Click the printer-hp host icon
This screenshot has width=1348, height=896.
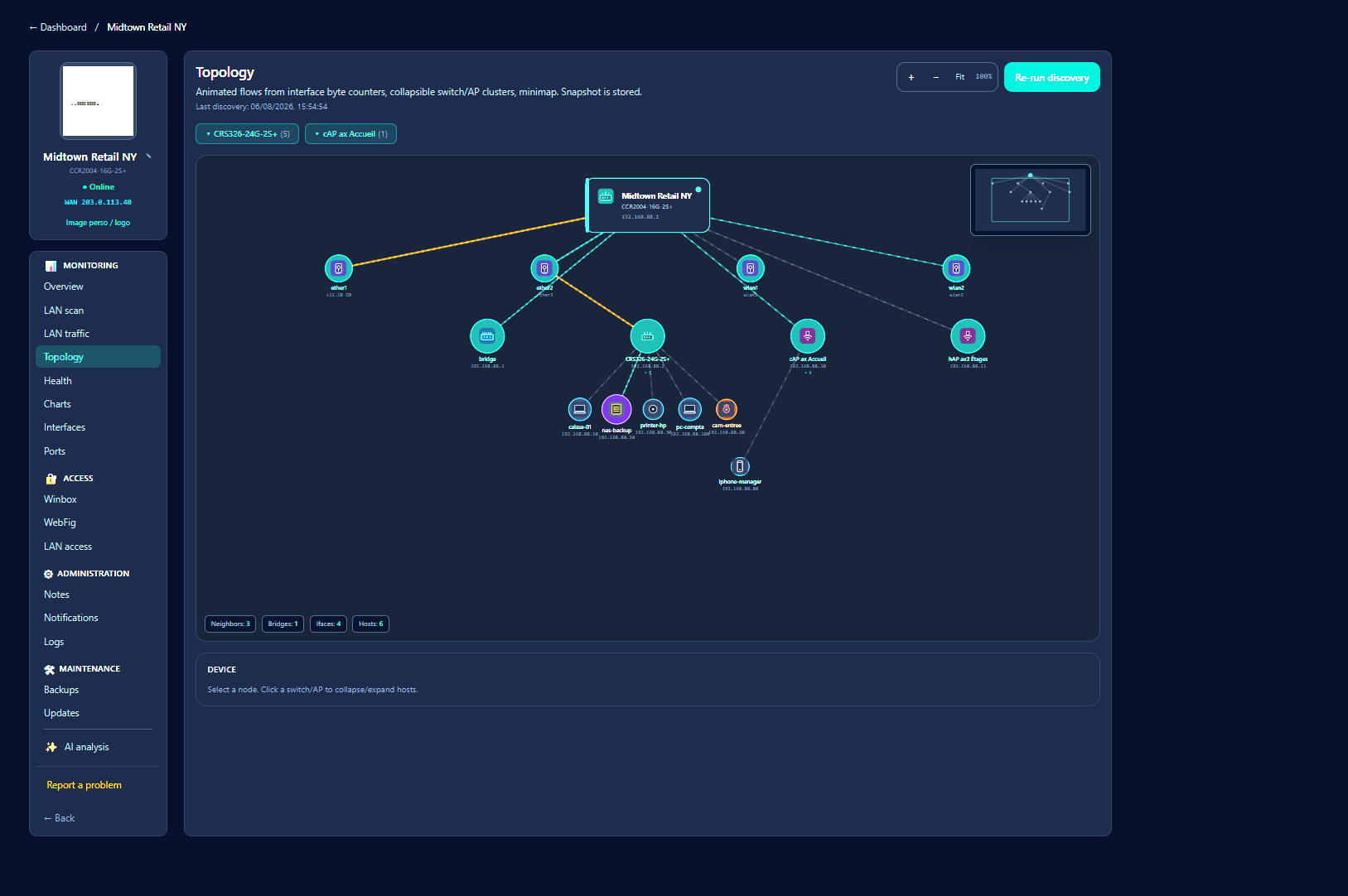(x=653, y=409)
